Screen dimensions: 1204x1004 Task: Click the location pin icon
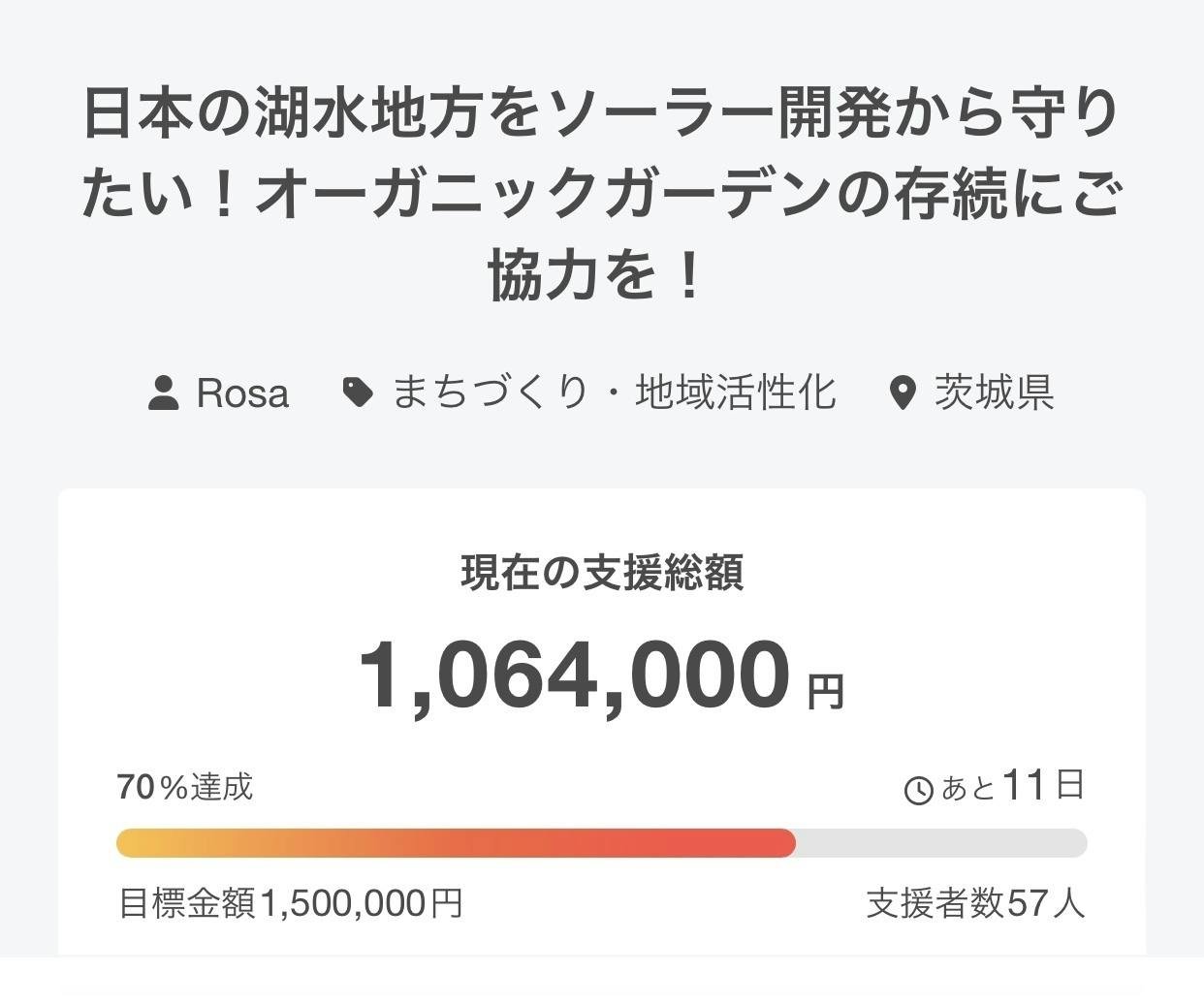(x=903, y=393)
